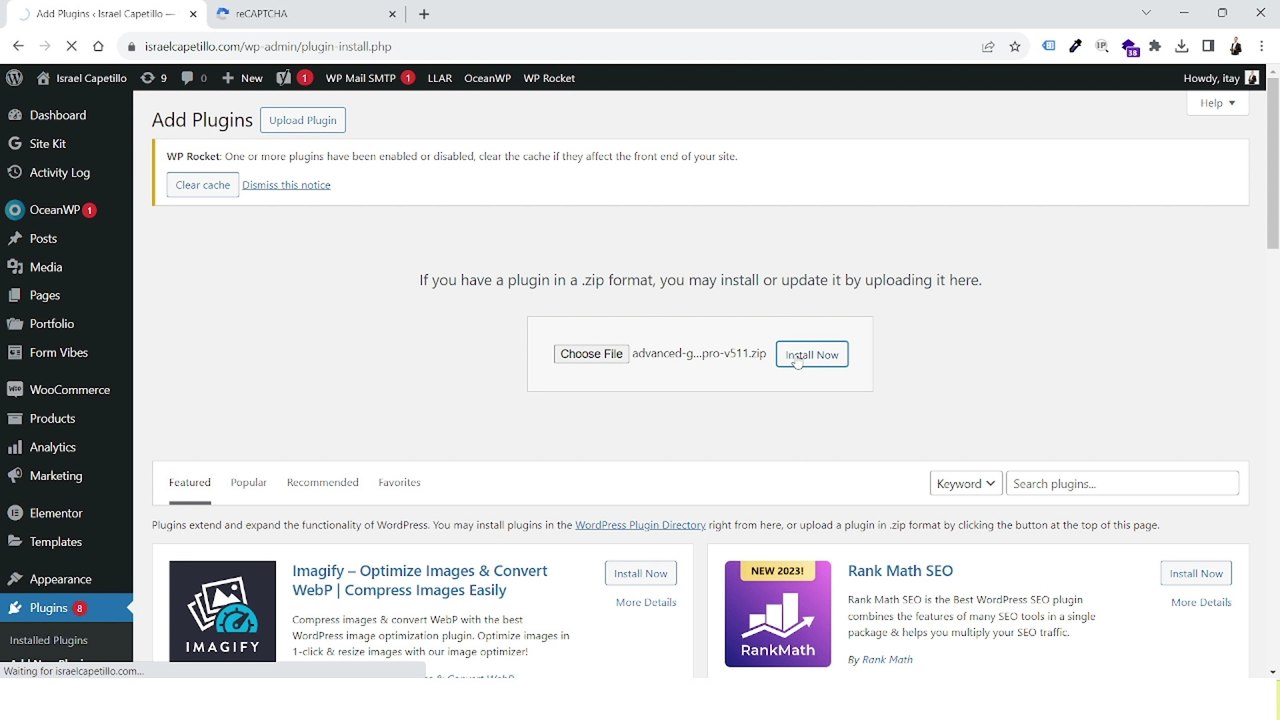
Task: Click the Analytics bar chart icon
Action: click(x=15, y=447)
